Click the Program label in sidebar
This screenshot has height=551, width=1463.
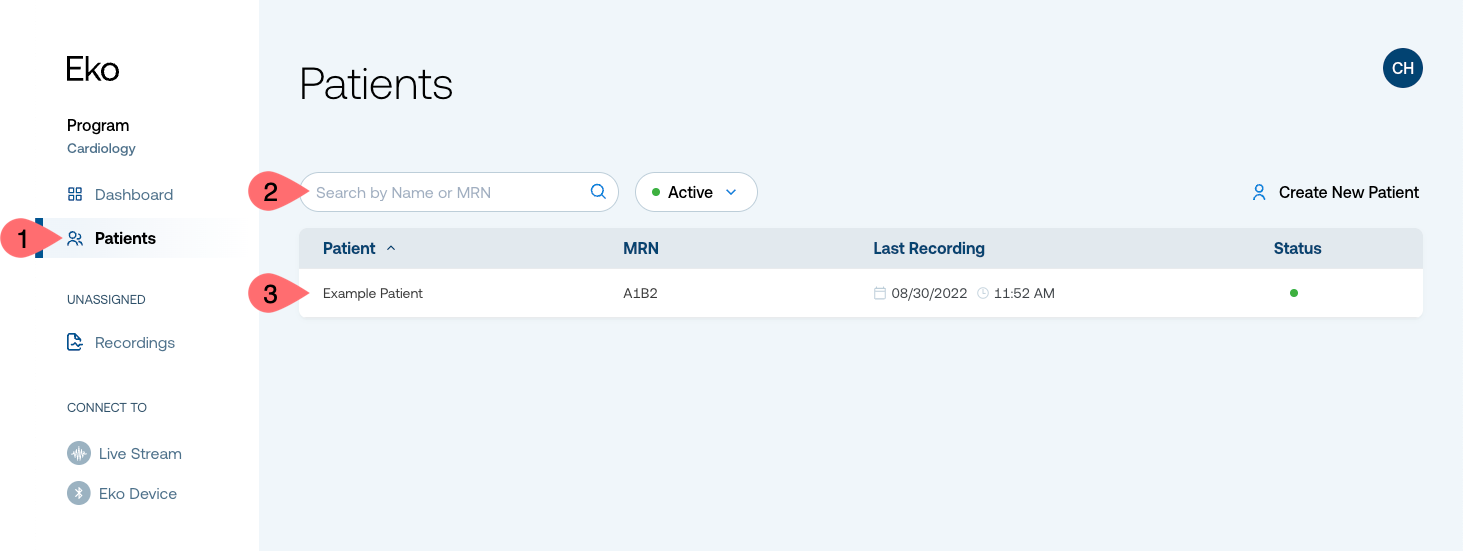tap(98, 125)
